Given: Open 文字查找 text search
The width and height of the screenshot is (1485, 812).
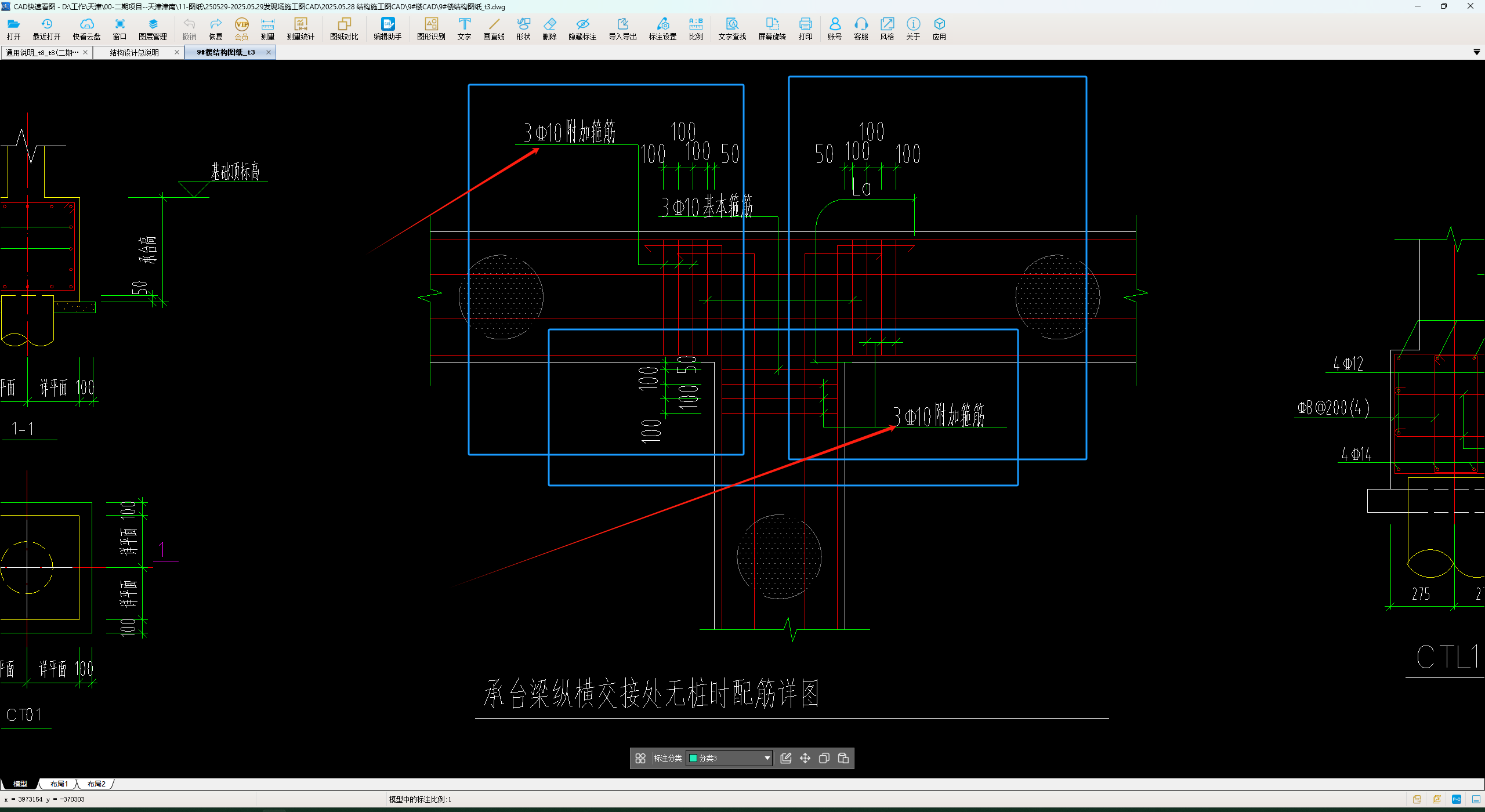Looking at the screenshot, I should point(732,28).
